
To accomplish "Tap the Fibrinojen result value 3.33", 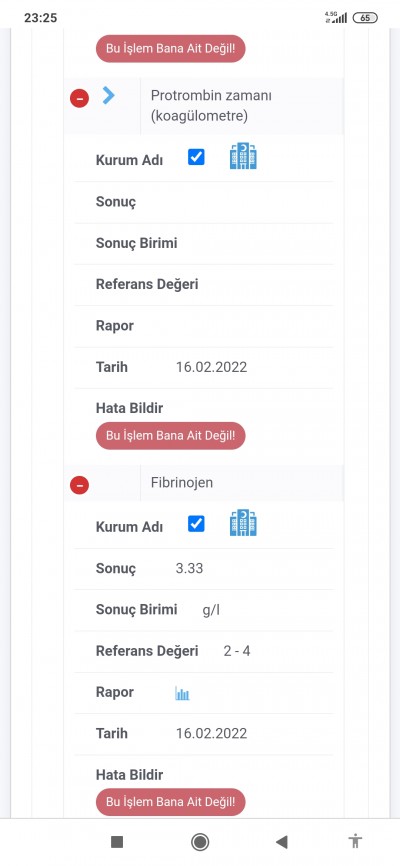I will coord(189,568).
